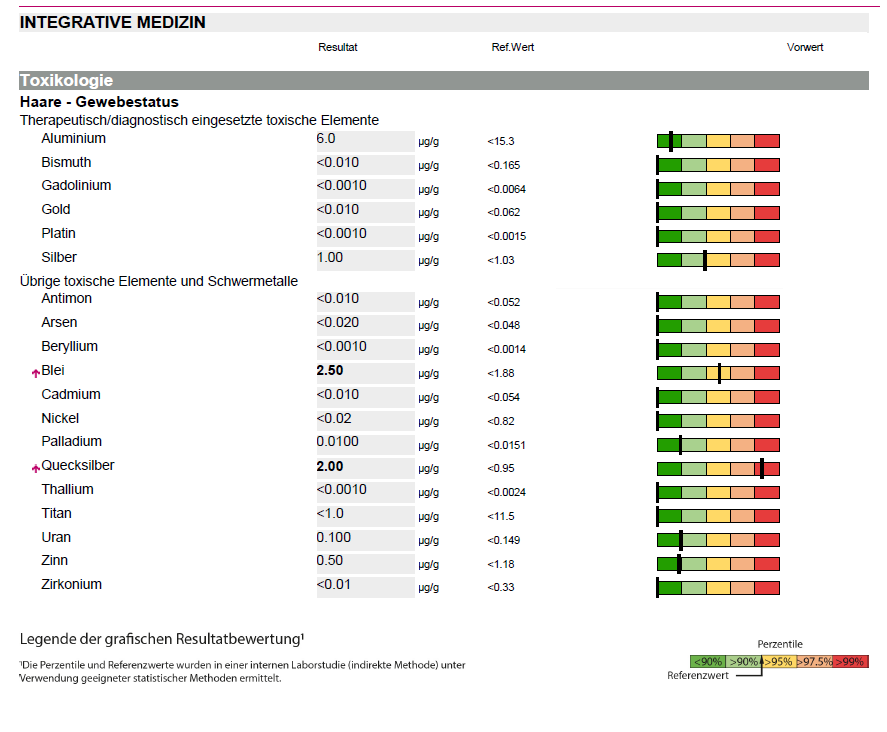Click the Palladium percentile bar
This screenshot has height=732, width=887.
tap(717, 444)
